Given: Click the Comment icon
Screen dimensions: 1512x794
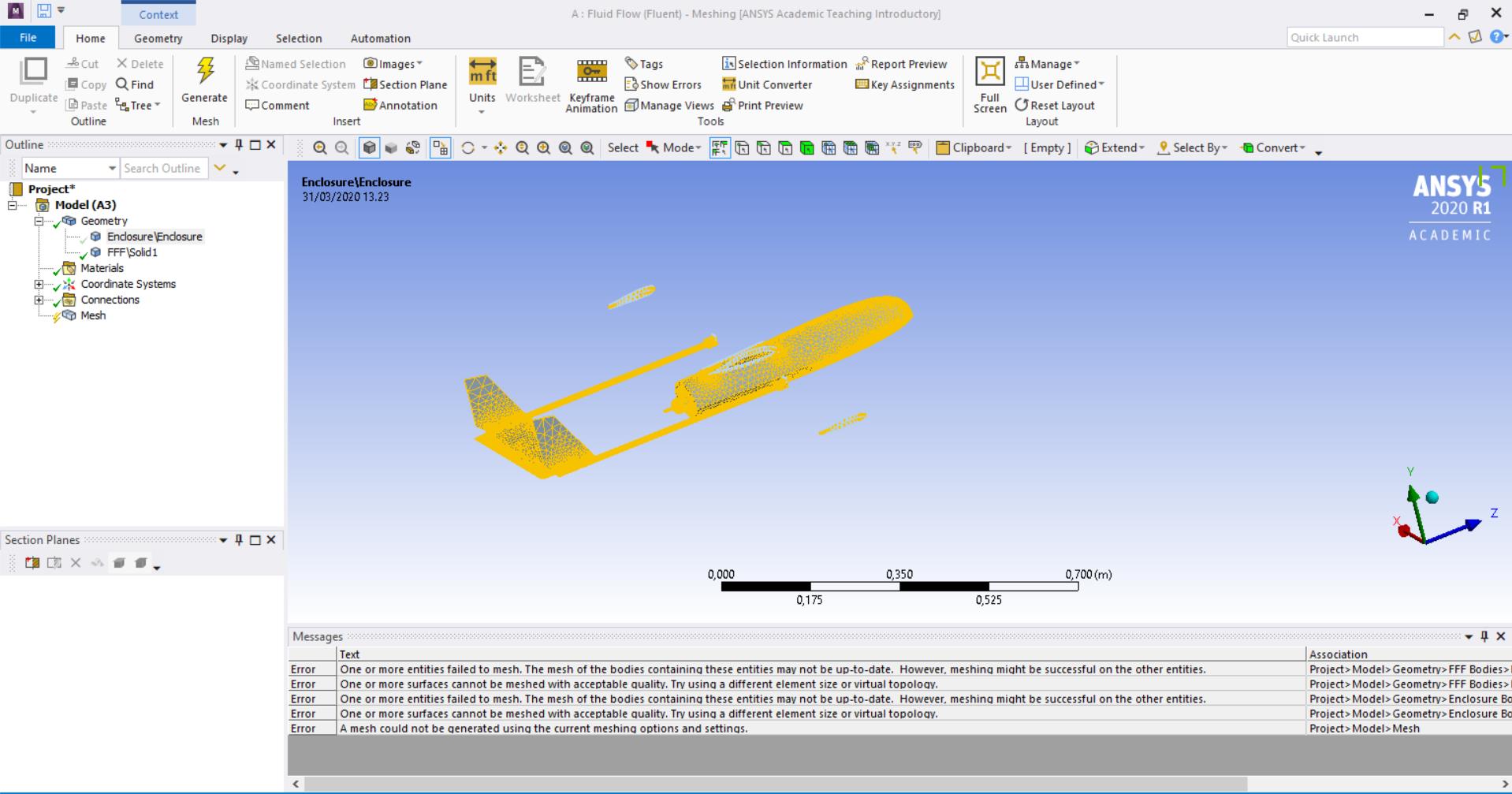Looking at the screenshot, I should 252,105.
